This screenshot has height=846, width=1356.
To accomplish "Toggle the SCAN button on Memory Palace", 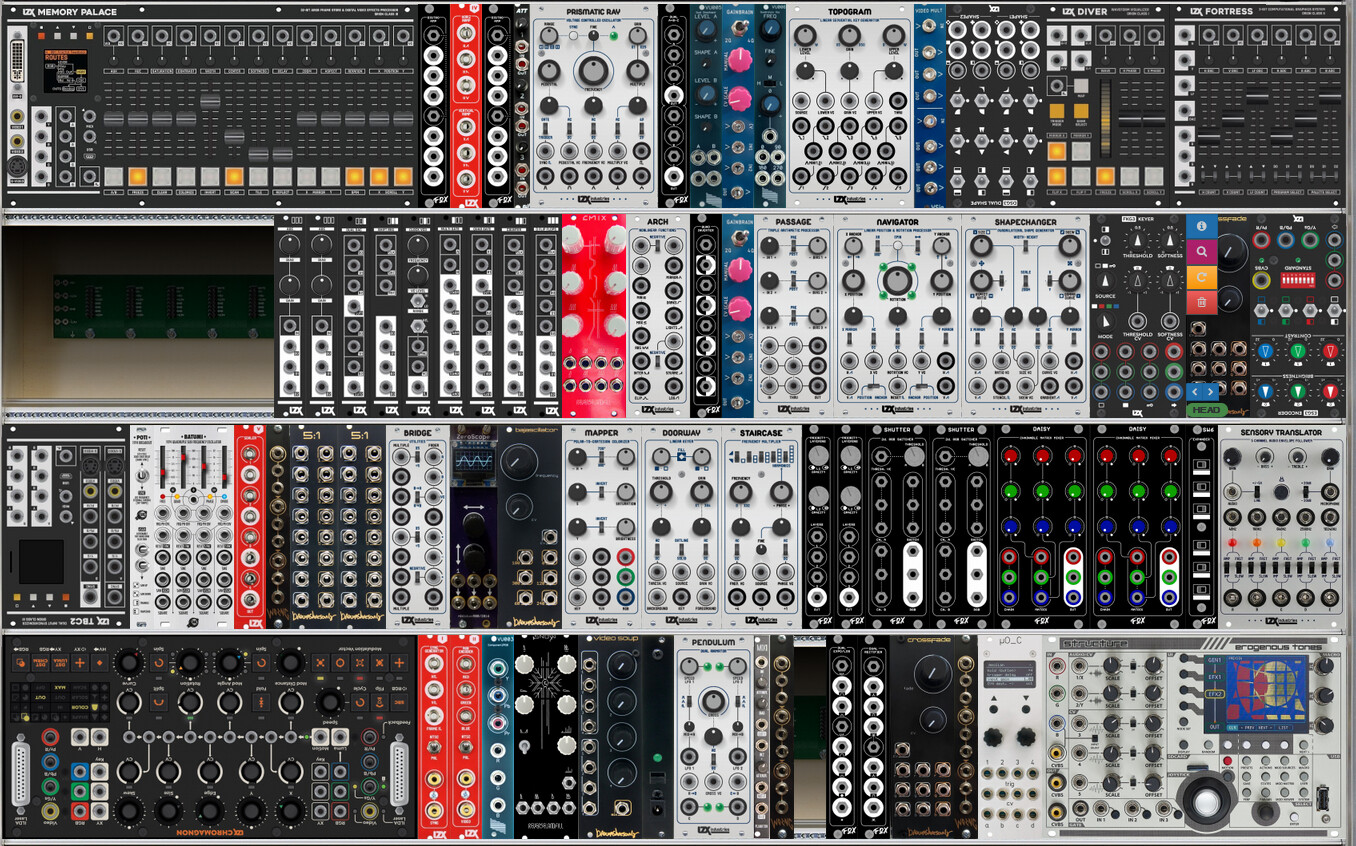I will coord(234,176).
